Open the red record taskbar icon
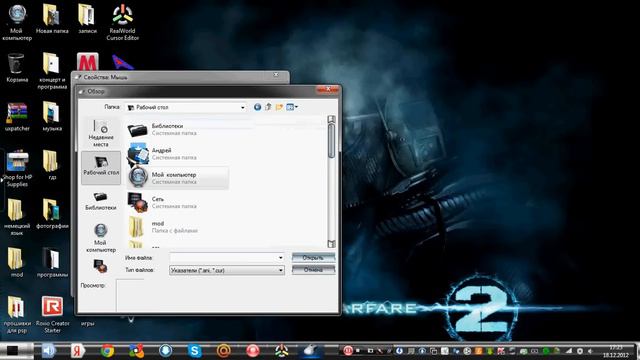Image resolution: width=640 pixels, height=360 pixels. coord(253,350)
